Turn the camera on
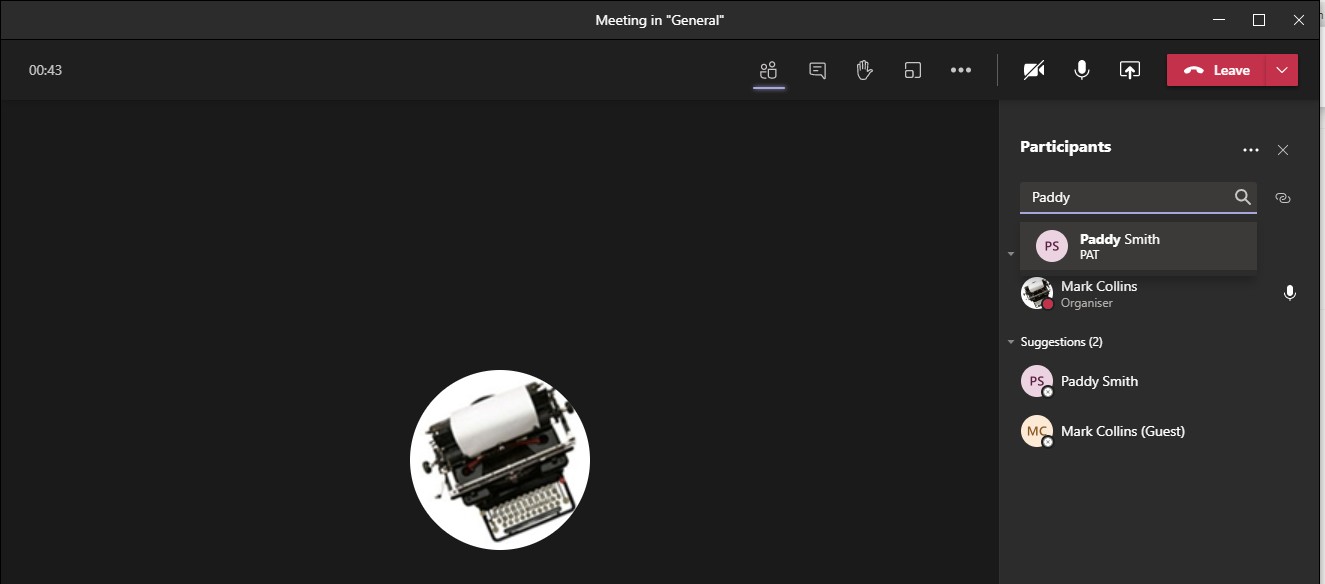Image resolution: width=1325 pixels, height=584 pixels. coord(1034,70)
